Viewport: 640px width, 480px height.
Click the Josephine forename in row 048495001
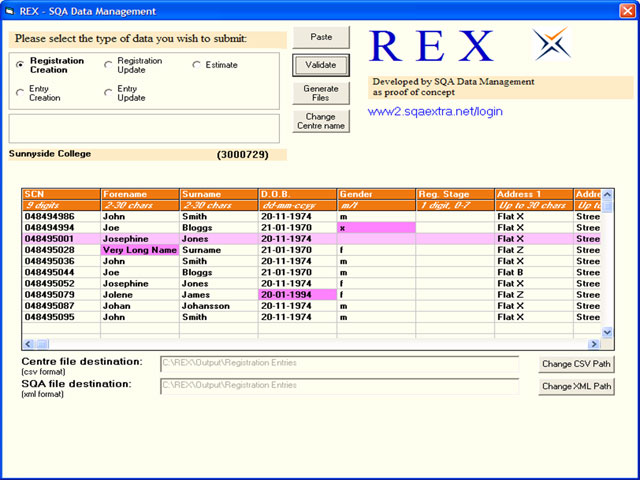(x=140, y=239)
